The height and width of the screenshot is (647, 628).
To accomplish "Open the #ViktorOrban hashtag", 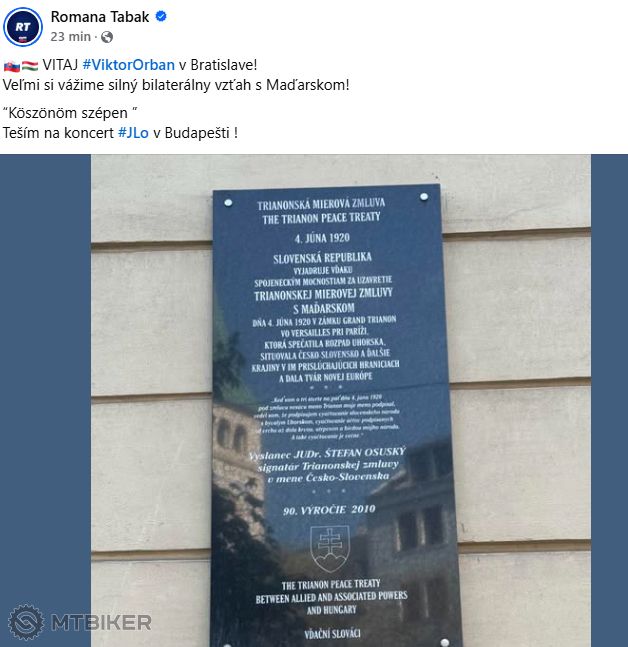I will (x=129, y=65).
